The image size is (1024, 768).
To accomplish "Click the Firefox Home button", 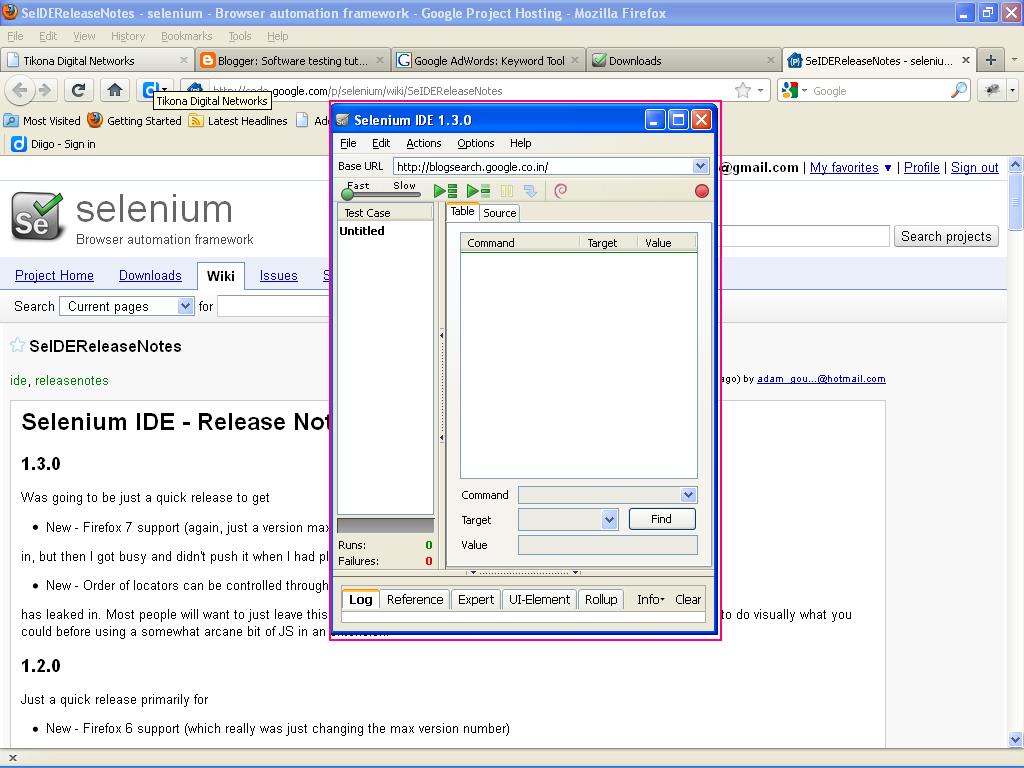I will pyautogui.click(x=115, y=90).
